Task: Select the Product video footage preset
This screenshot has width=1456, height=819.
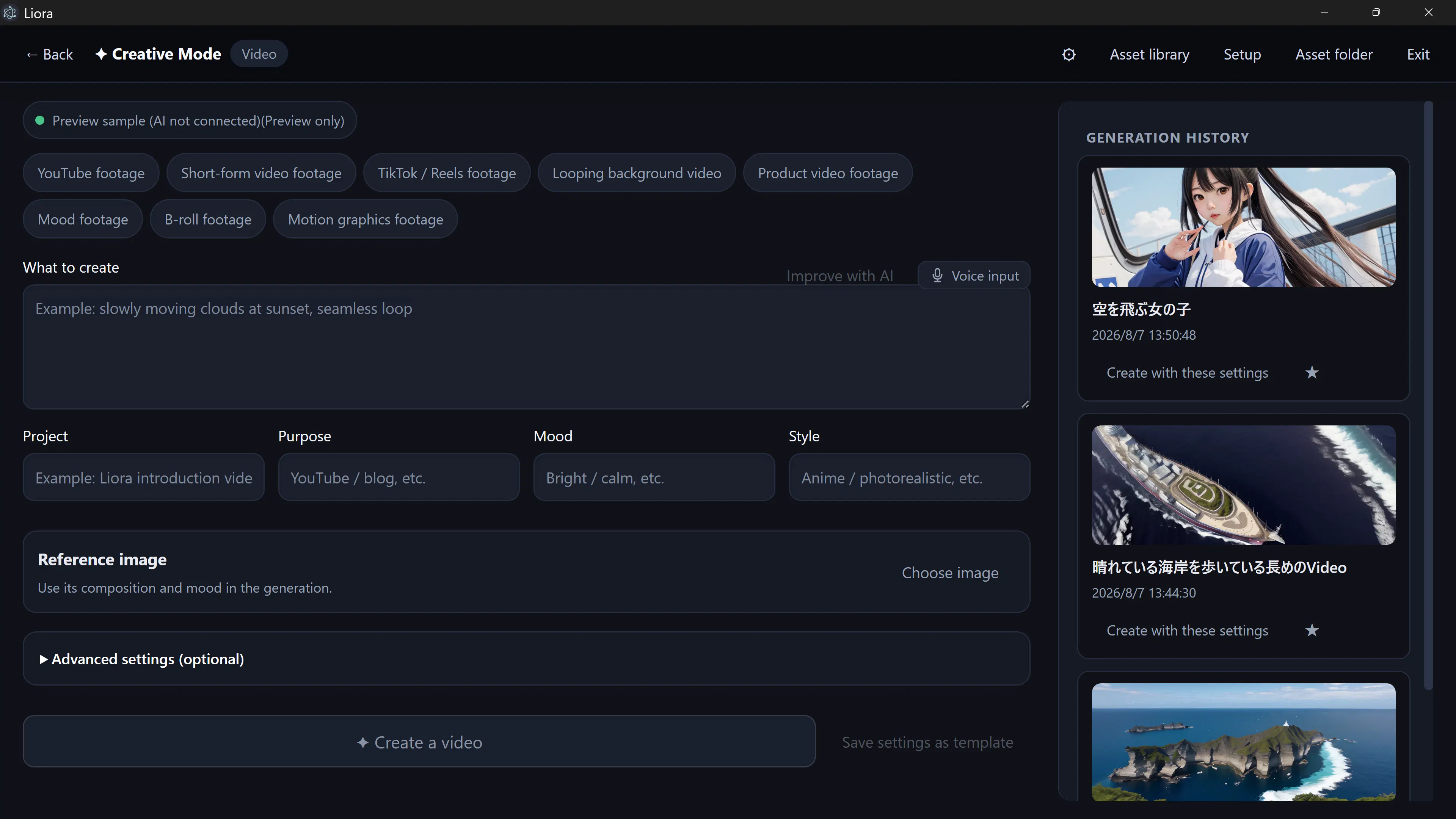Action: (x=827, y=173)
